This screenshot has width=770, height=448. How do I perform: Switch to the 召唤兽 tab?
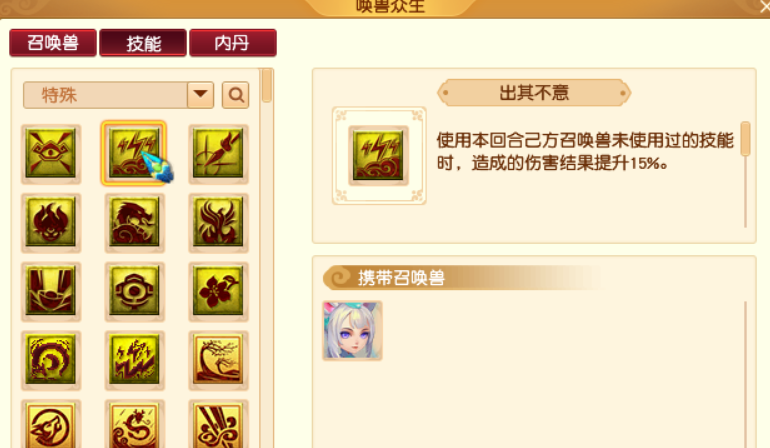point(53,43)
